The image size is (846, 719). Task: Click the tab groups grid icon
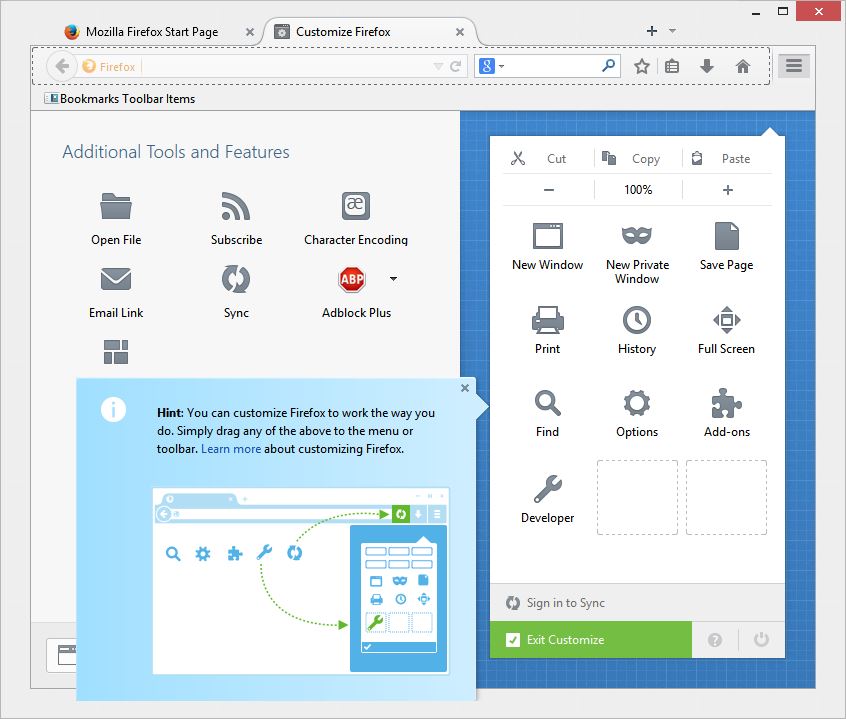[116, 352]
